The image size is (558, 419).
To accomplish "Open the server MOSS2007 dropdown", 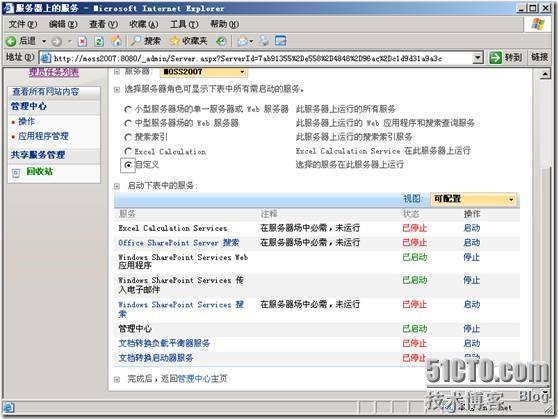I will tap(204, 72).
